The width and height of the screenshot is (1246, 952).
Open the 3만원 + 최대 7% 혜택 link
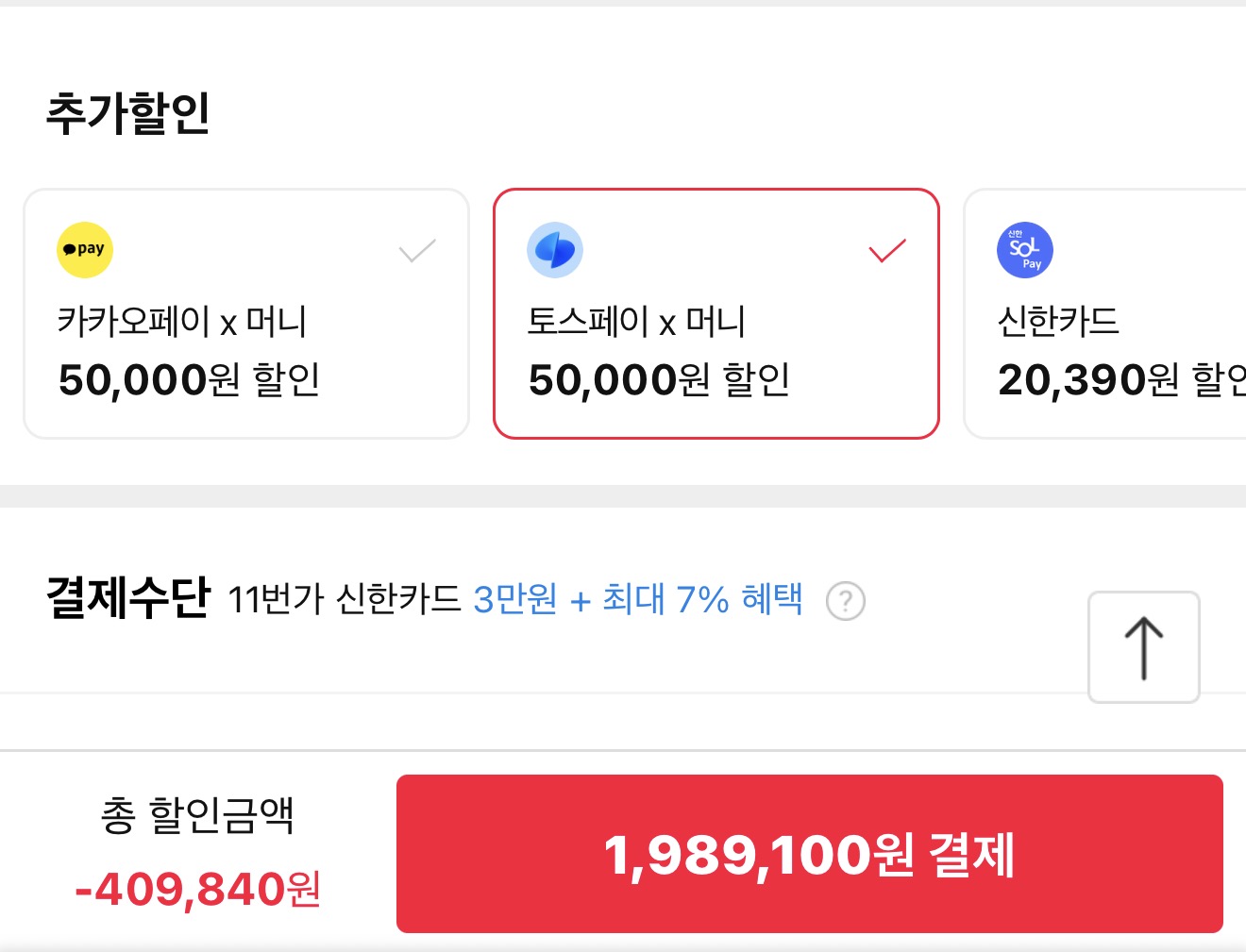(638, 599)
